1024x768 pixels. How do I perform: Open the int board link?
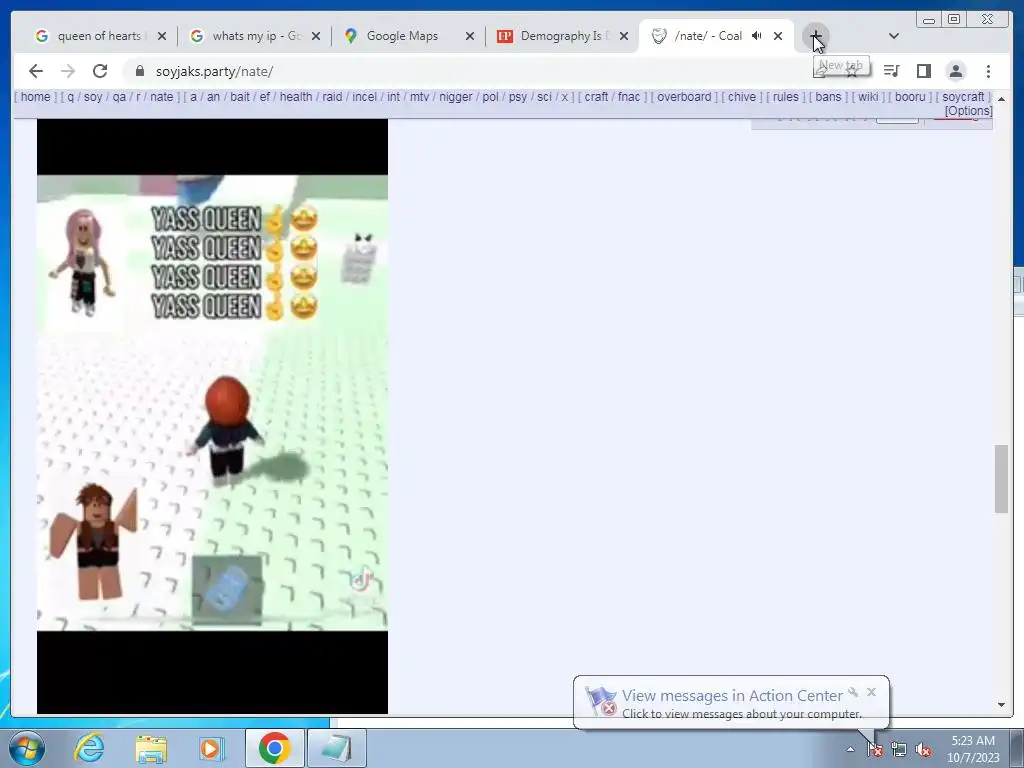tap(393, 97)
